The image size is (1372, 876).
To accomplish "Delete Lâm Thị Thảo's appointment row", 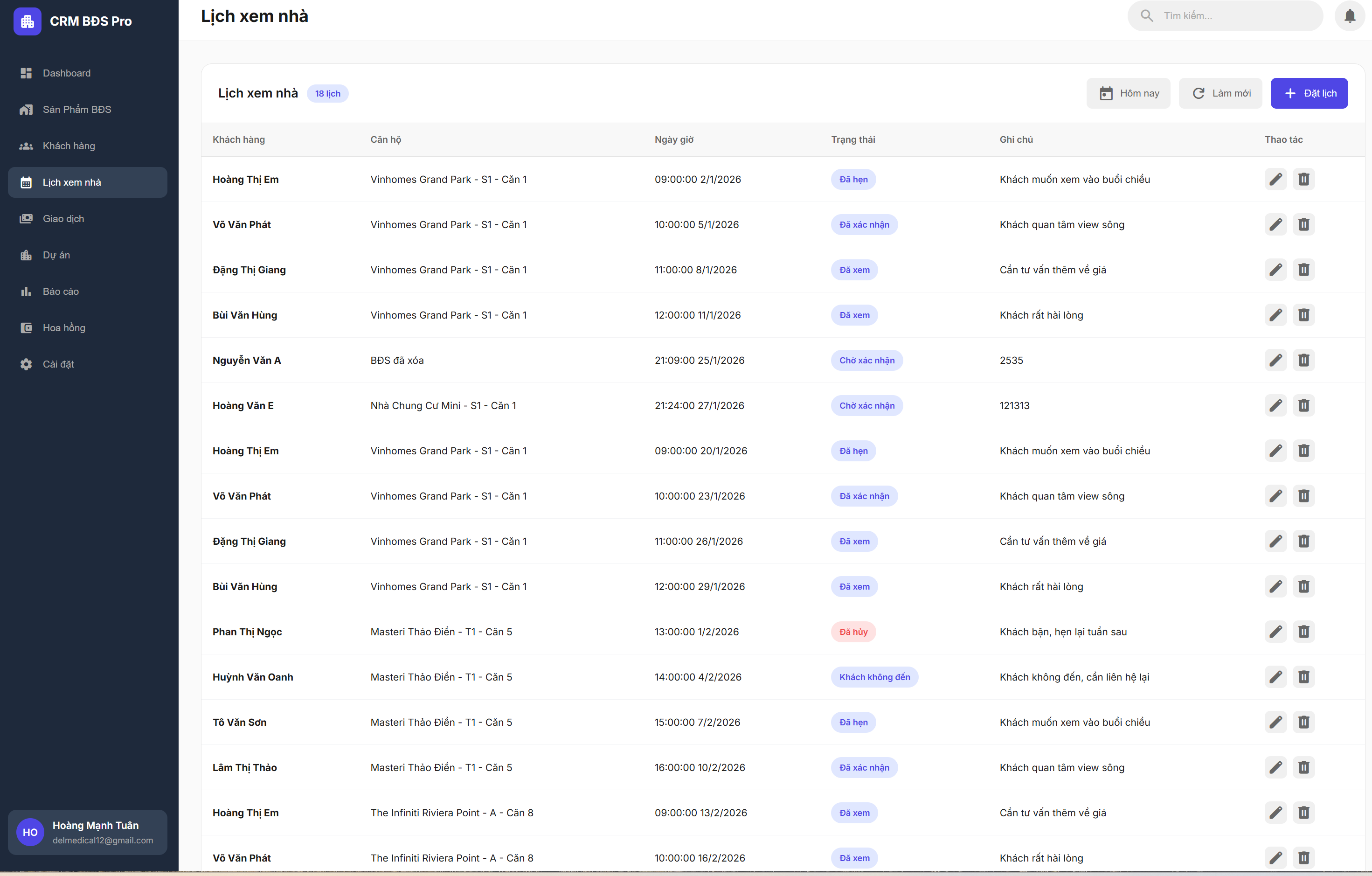I will point(1303,768).
